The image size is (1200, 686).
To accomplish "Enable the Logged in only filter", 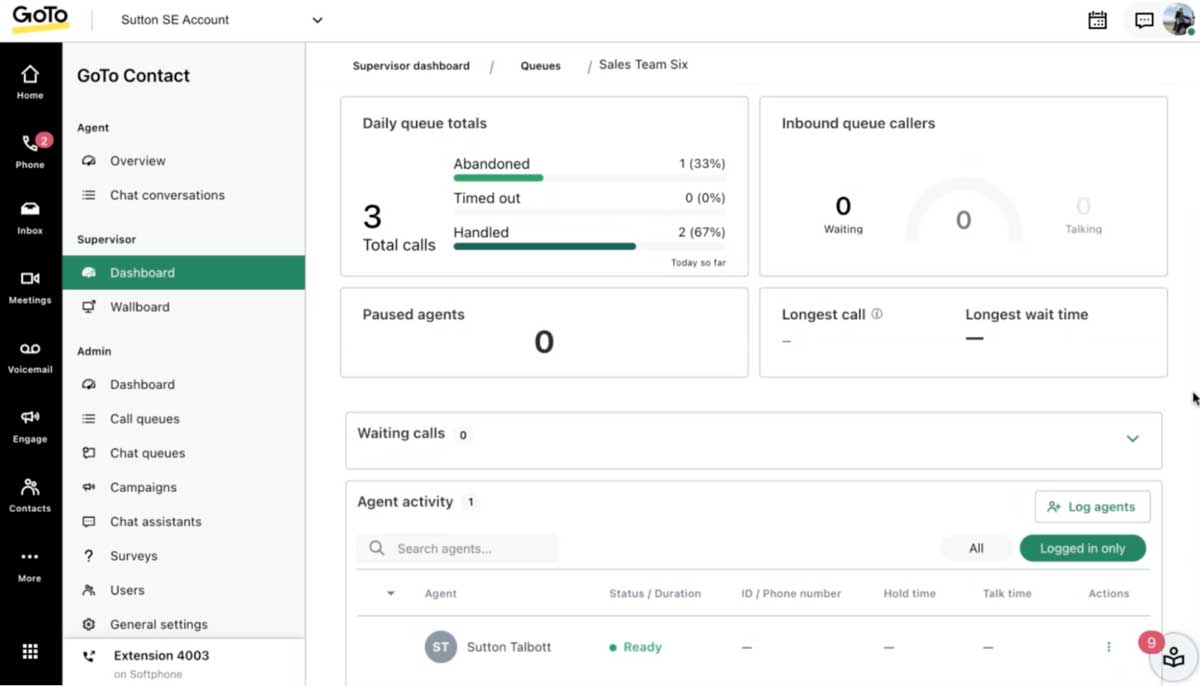I will [1083, 548].
